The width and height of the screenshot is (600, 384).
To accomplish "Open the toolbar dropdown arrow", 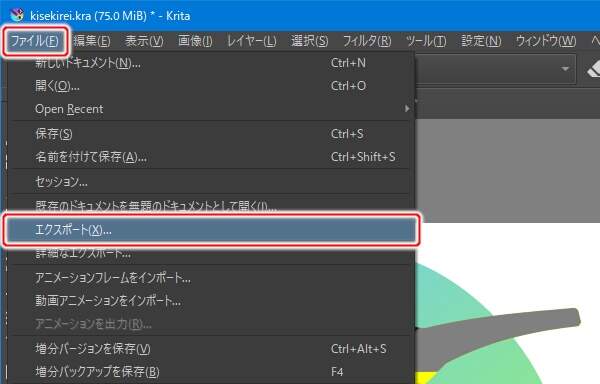I will point(565,69).
